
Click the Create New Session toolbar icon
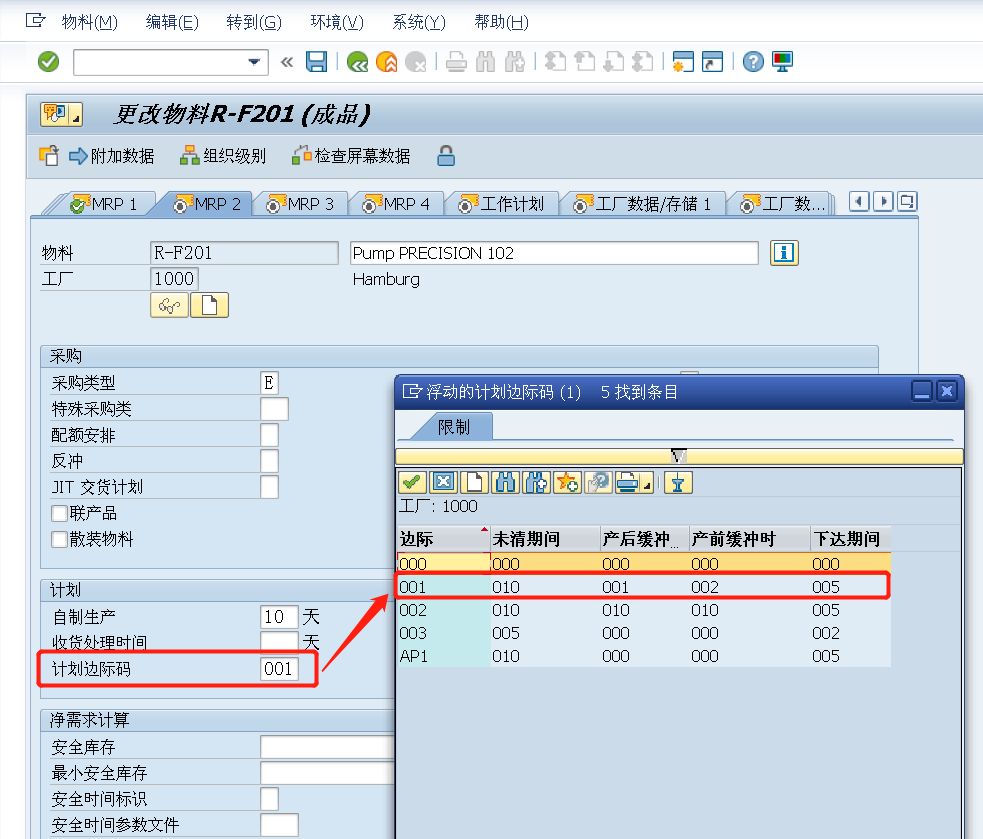click(x=683, y=62)
